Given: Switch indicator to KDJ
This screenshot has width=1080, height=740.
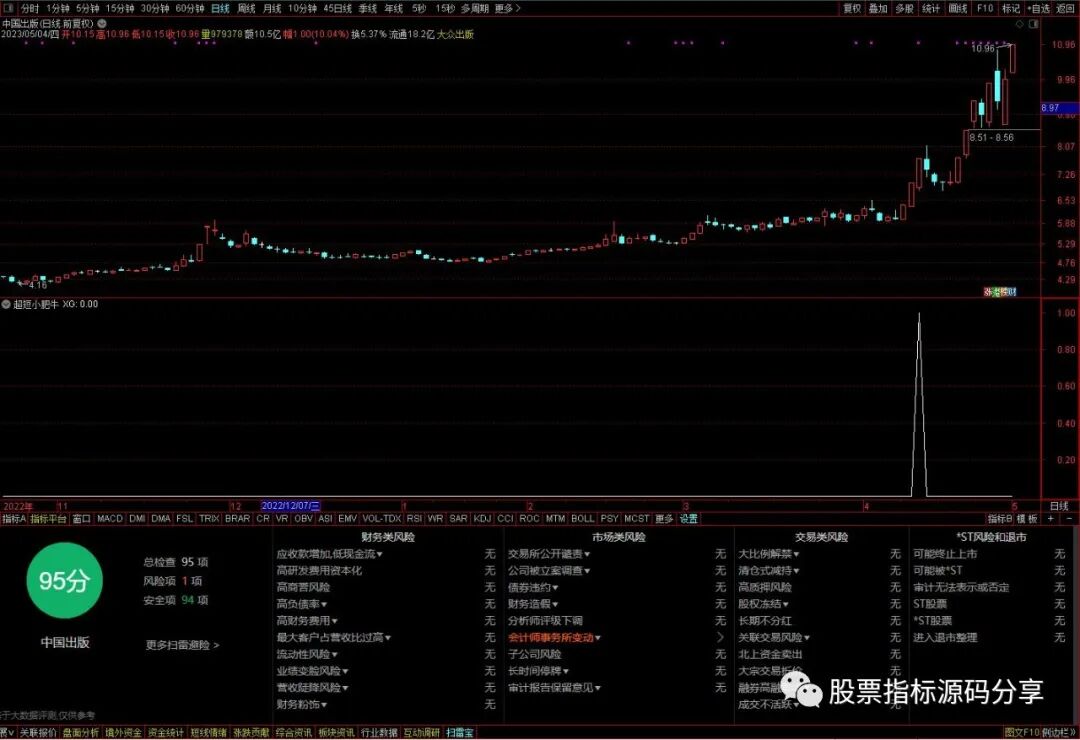Looking at the screenshot, I should (482, 518).
